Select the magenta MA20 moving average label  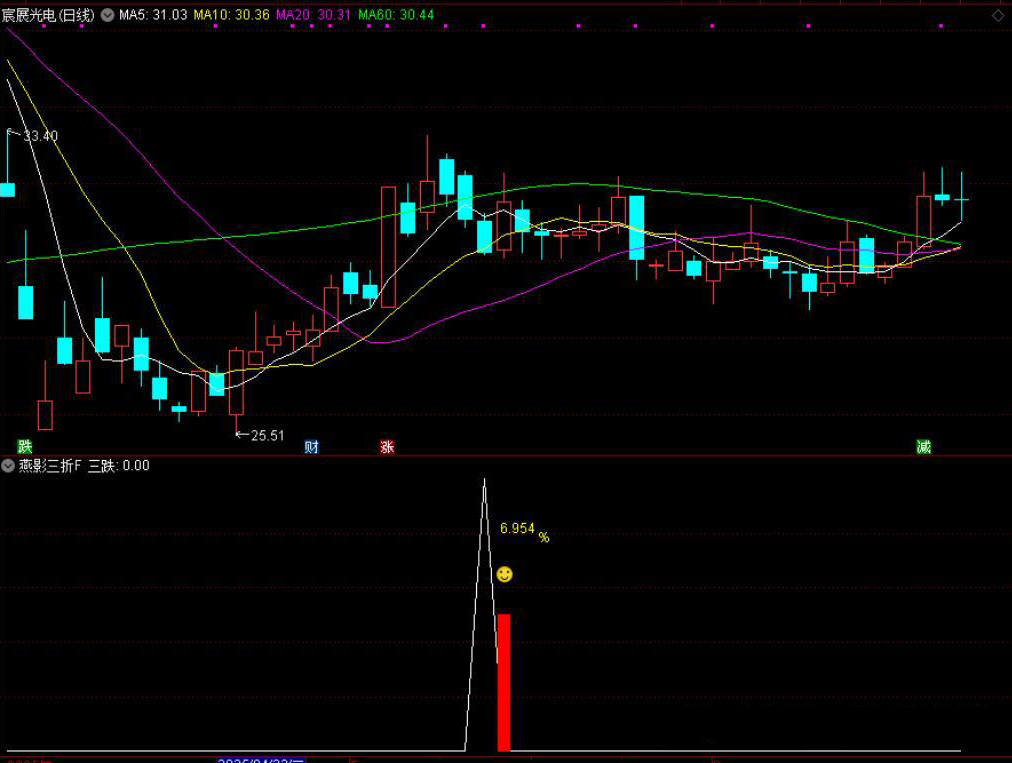[x=313, y=15]
